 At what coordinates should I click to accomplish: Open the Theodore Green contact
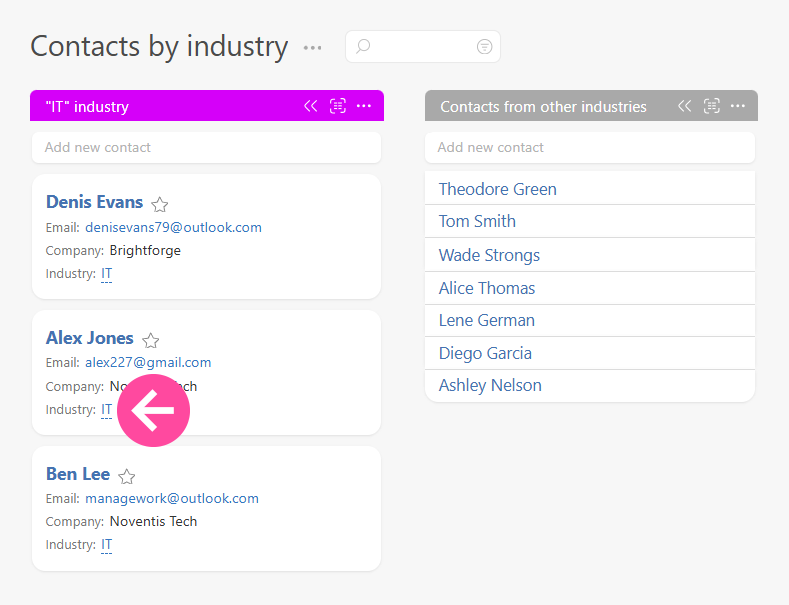[497, 189]
